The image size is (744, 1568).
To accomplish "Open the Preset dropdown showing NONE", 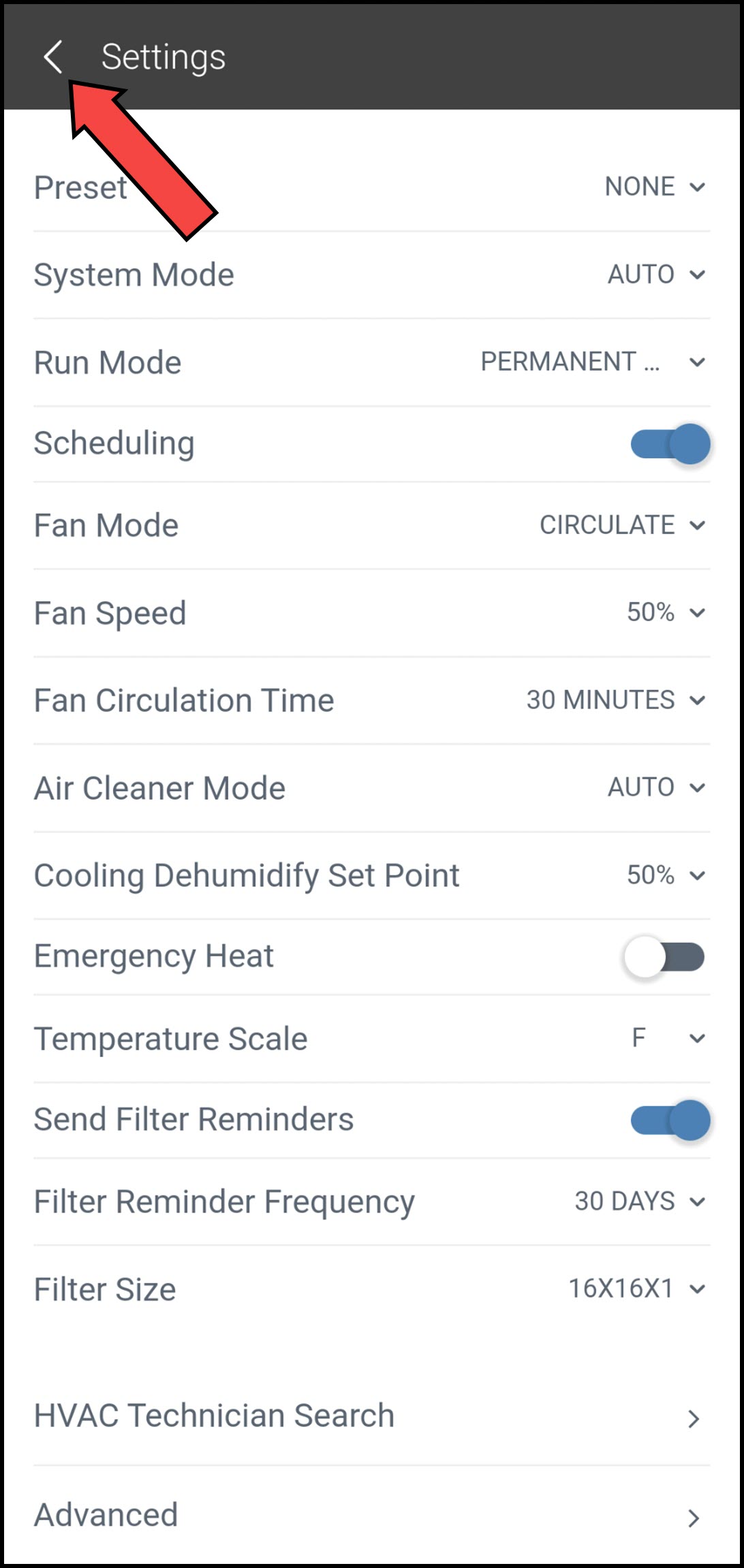I will (654, 187).
